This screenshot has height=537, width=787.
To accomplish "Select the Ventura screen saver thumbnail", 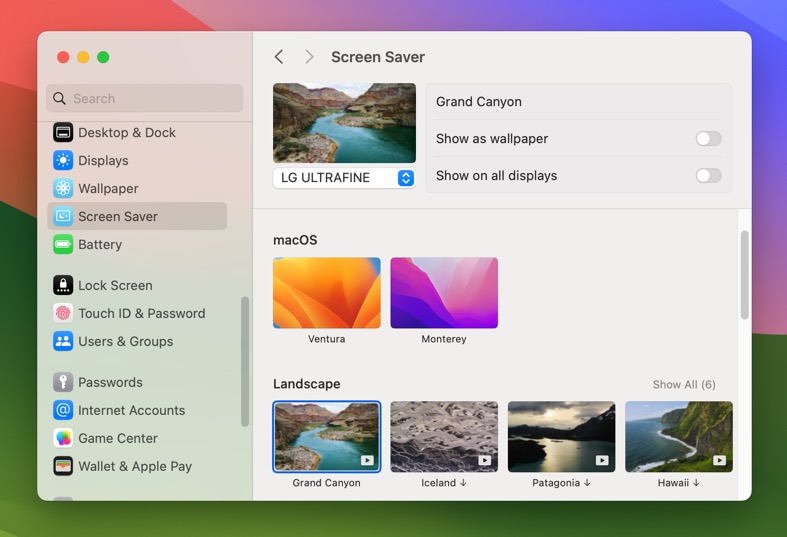I will tap(327, 293).
